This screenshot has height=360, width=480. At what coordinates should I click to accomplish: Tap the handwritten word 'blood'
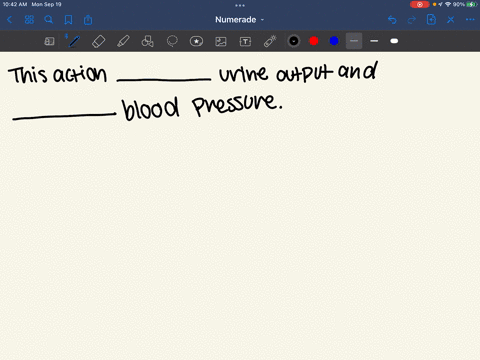[150, 109]
